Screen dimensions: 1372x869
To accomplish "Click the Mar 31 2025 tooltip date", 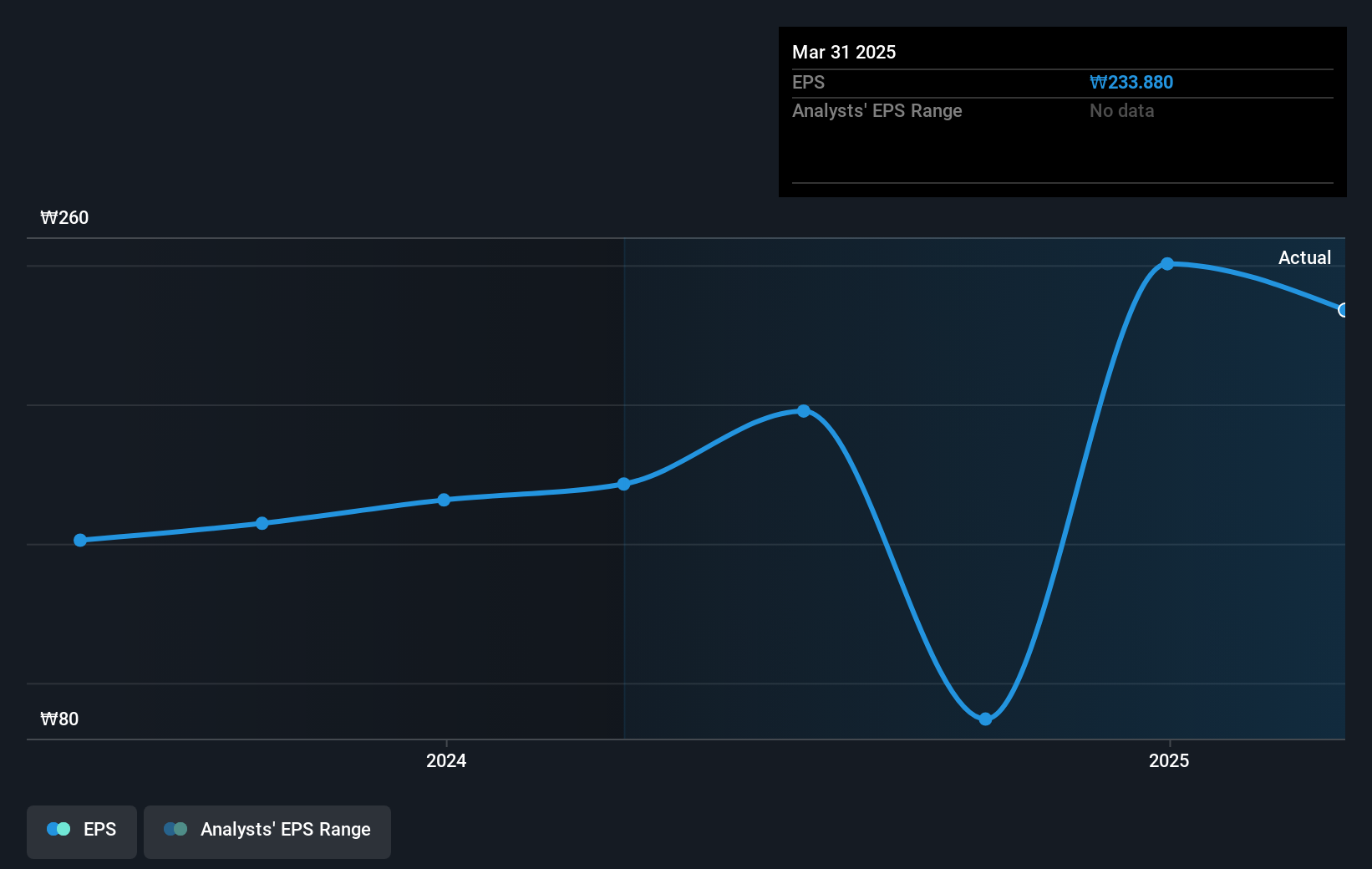I will pos(844,52).
